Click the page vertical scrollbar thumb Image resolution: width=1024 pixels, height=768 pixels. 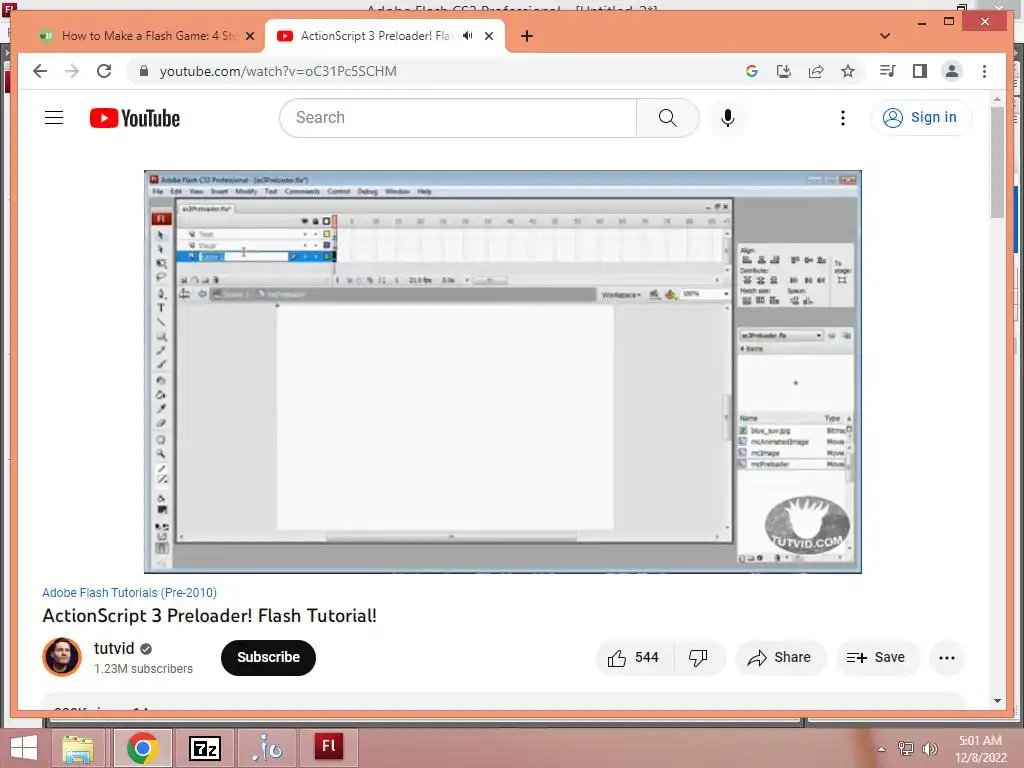pos(997,162)
